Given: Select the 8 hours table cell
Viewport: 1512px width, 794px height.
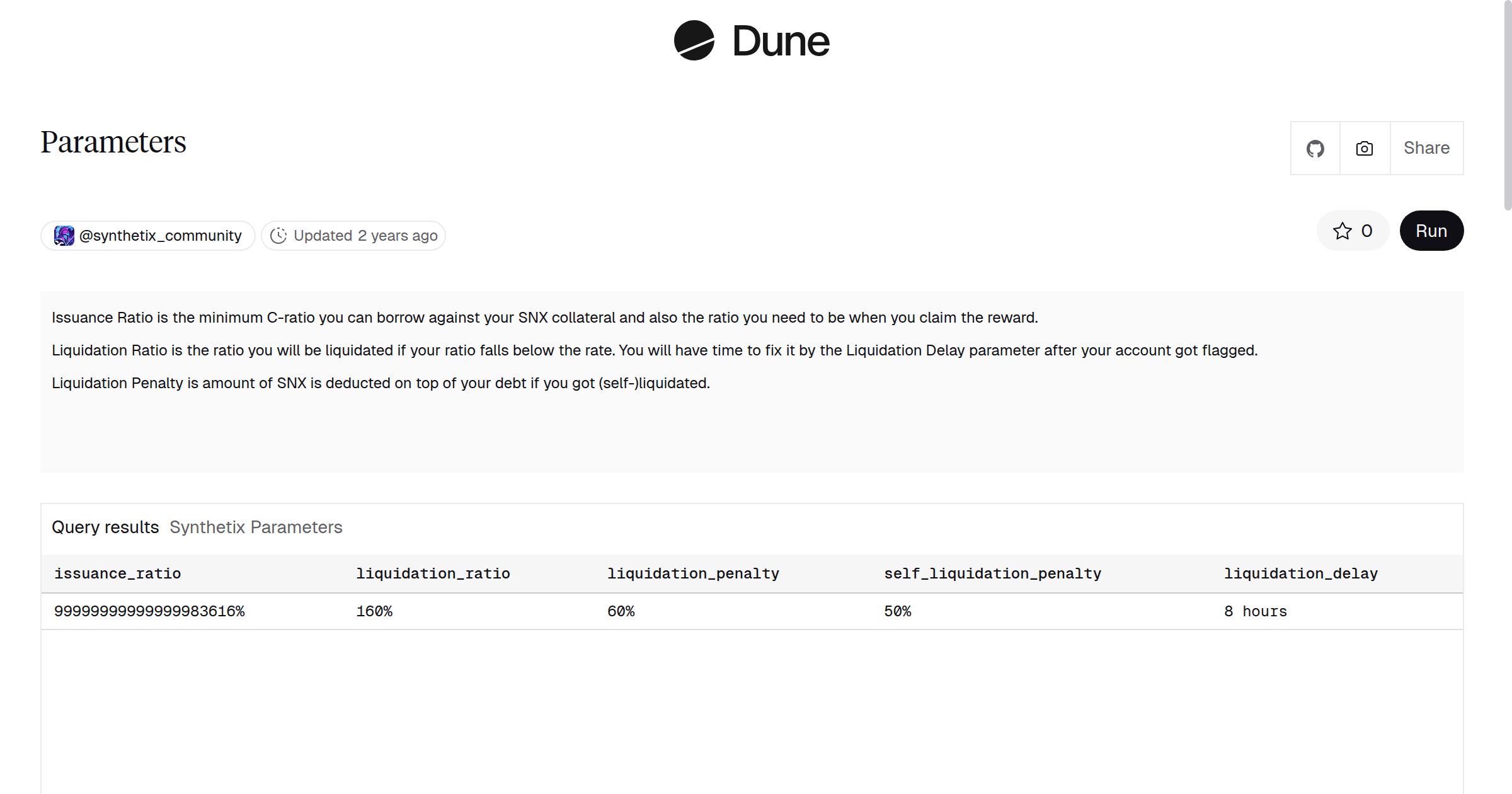Looking at the screenshot, I should [1255, 611].
